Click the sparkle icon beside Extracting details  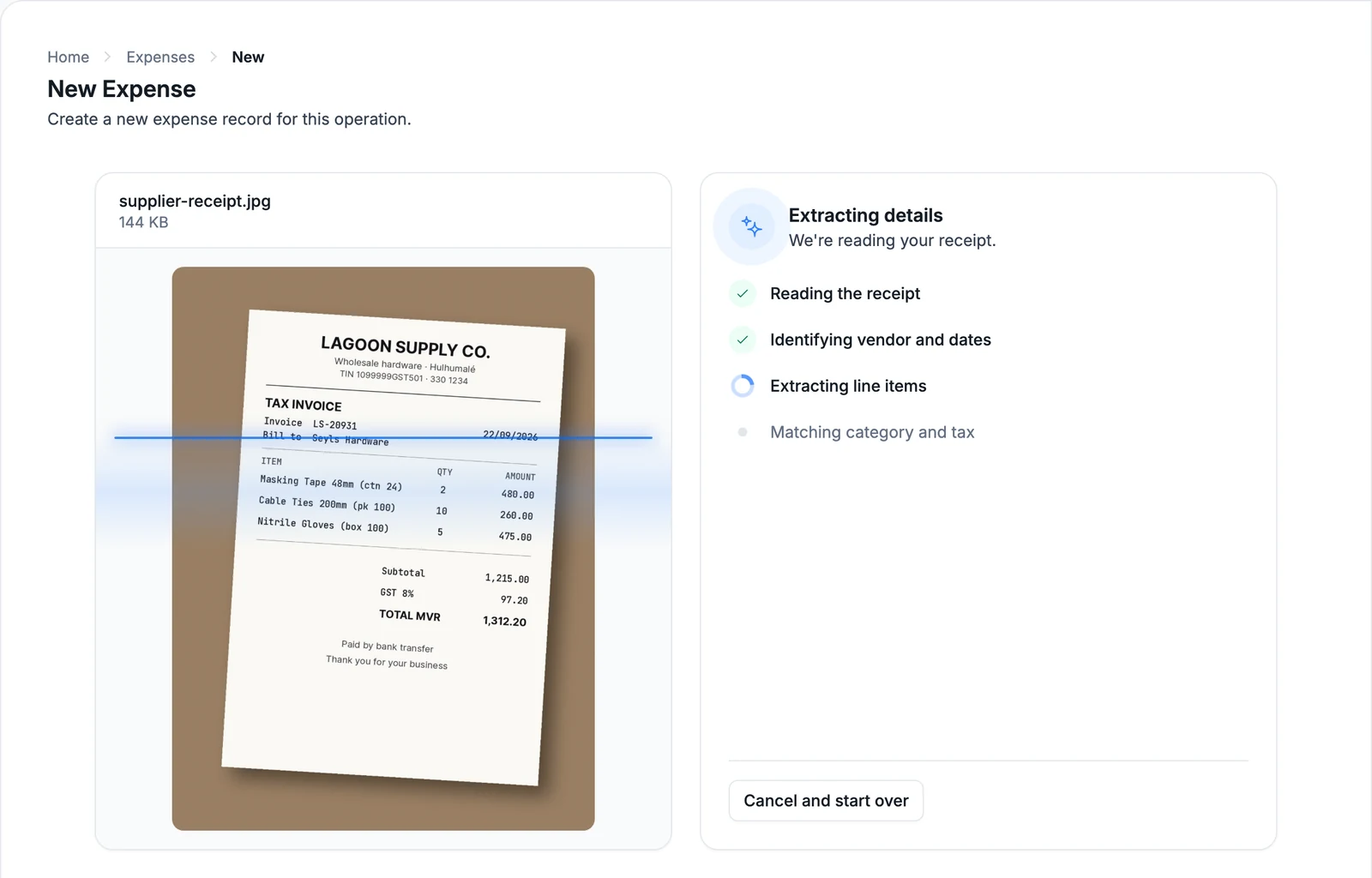pyautogui.click(x=751, y=226)
